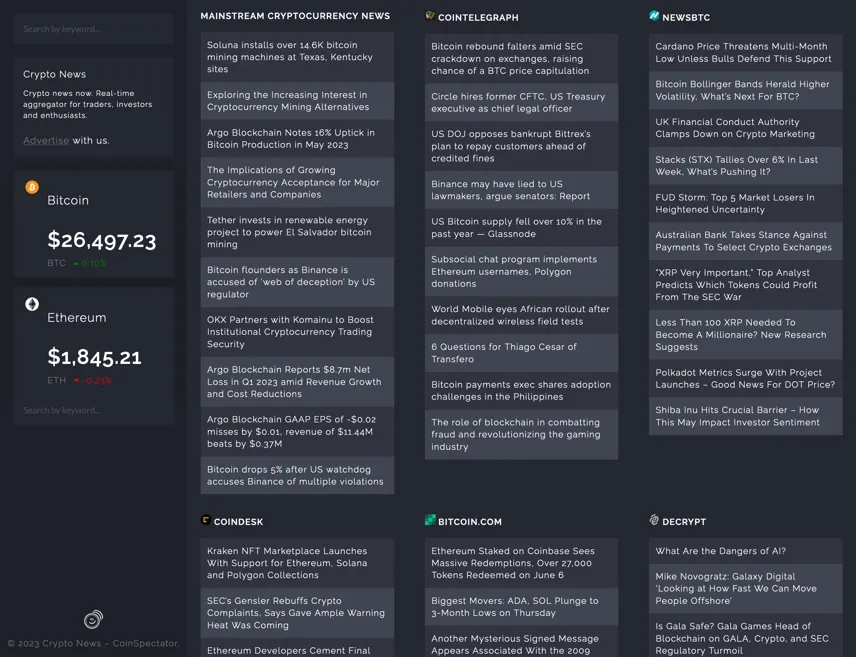Click the CoinSpectator footer logo icon
Screen dimensions: 856x657
(x=93, y=619)
